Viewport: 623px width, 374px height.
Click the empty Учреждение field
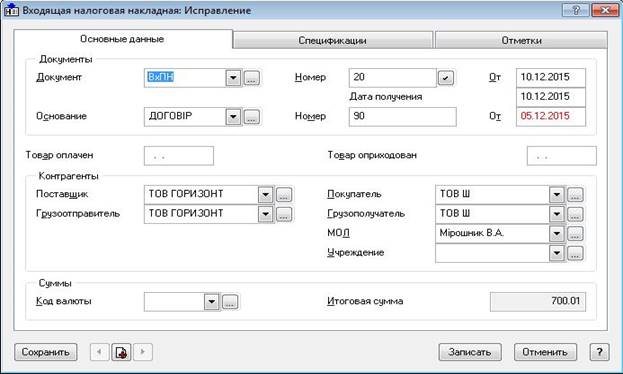492,253
